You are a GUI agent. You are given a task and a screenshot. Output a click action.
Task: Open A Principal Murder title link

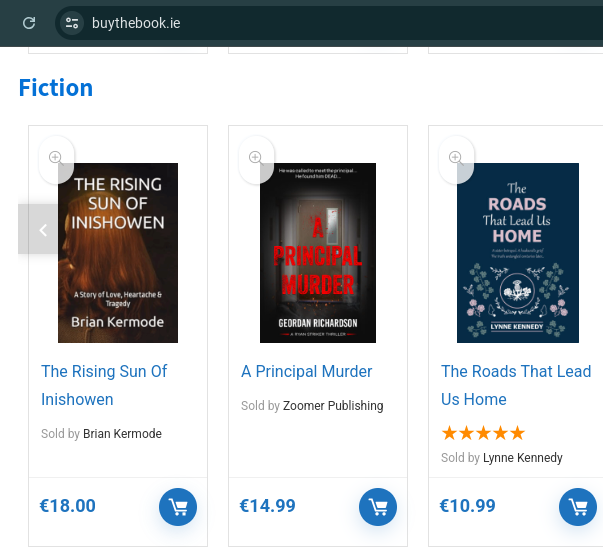(306, 372)
